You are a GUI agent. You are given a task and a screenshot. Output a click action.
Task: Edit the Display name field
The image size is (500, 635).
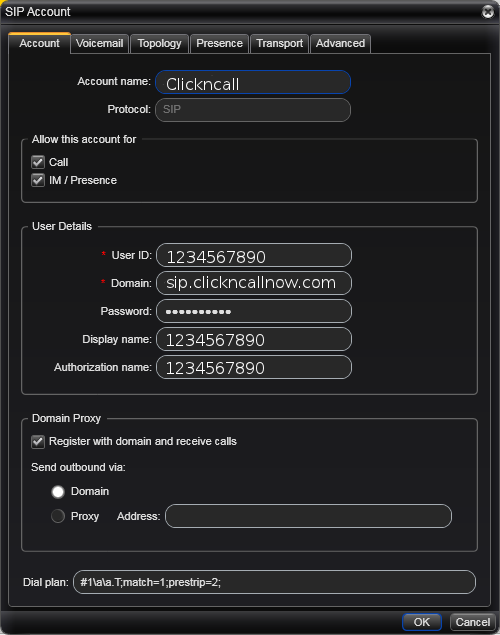click(254, 339)
